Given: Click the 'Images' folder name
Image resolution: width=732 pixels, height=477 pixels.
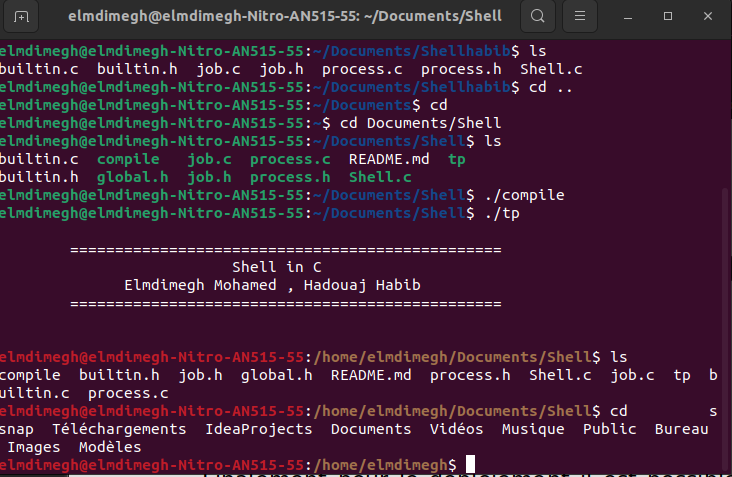Looking at the screenshot, I should pos(34,447).
